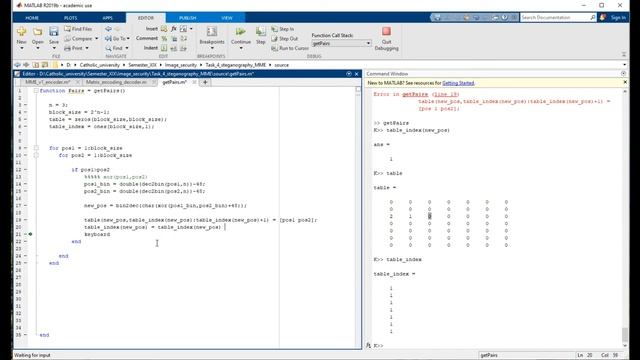Click the Continue green arrow icon

241,32
